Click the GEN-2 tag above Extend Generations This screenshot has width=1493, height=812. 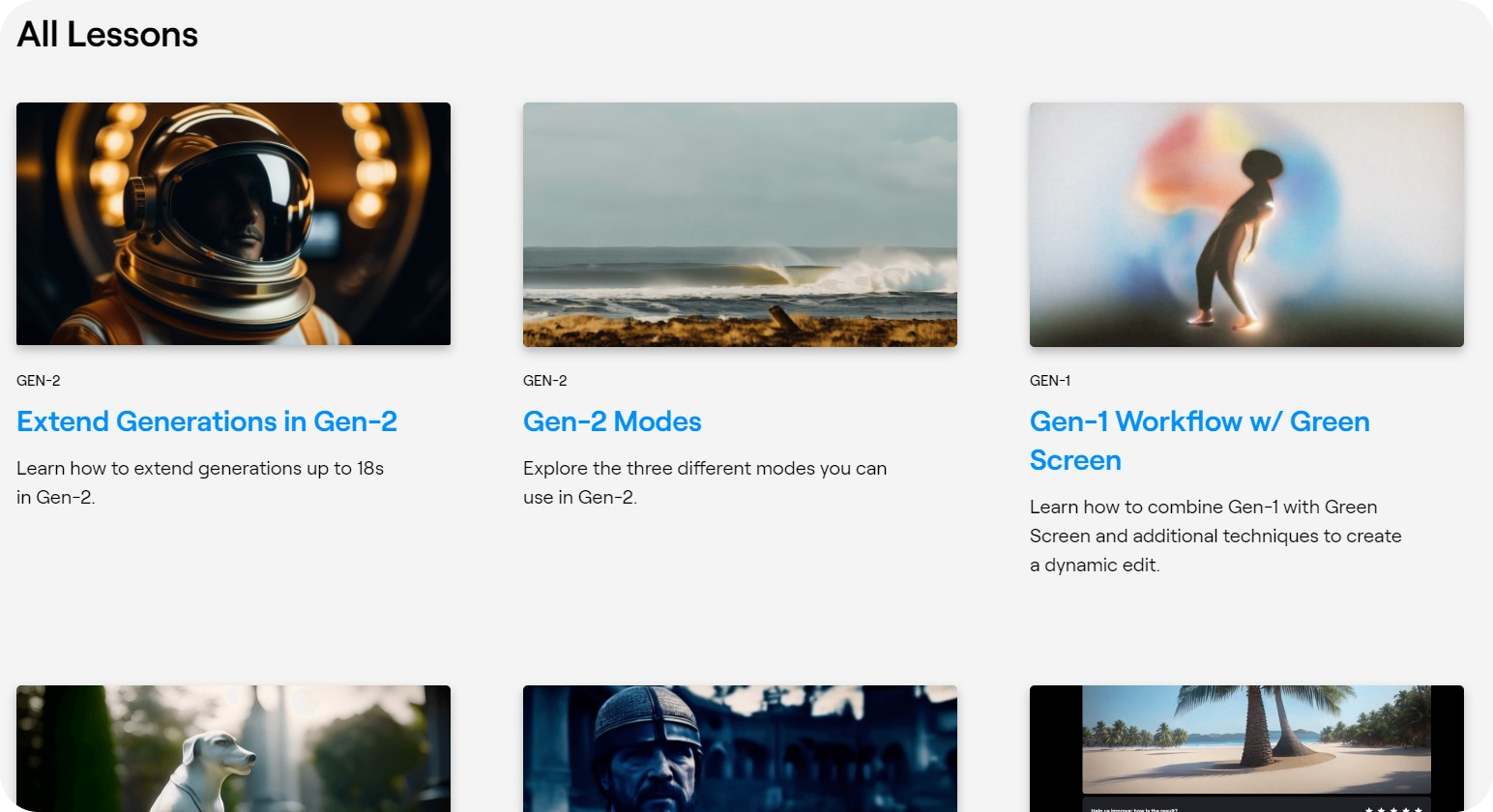coord(39,381)
